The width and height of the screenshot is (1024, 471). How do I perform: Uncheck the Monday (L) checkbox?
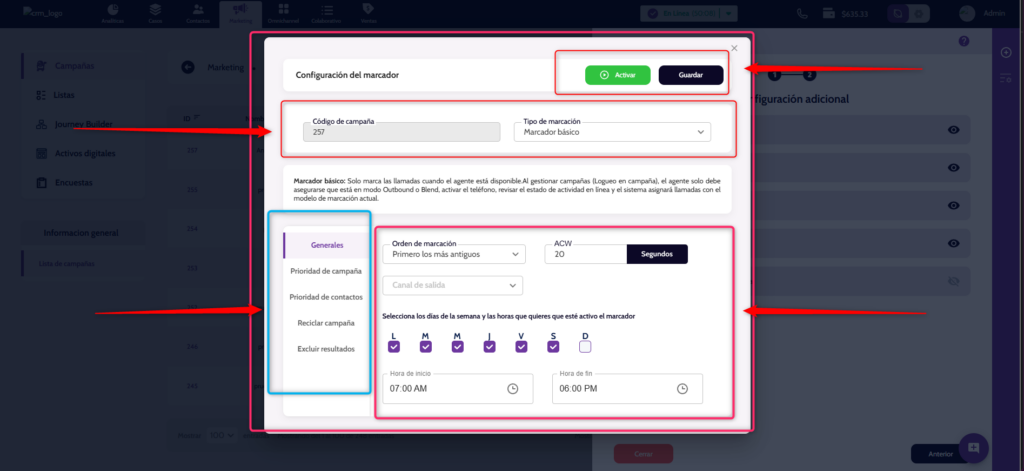pos(394,347)
